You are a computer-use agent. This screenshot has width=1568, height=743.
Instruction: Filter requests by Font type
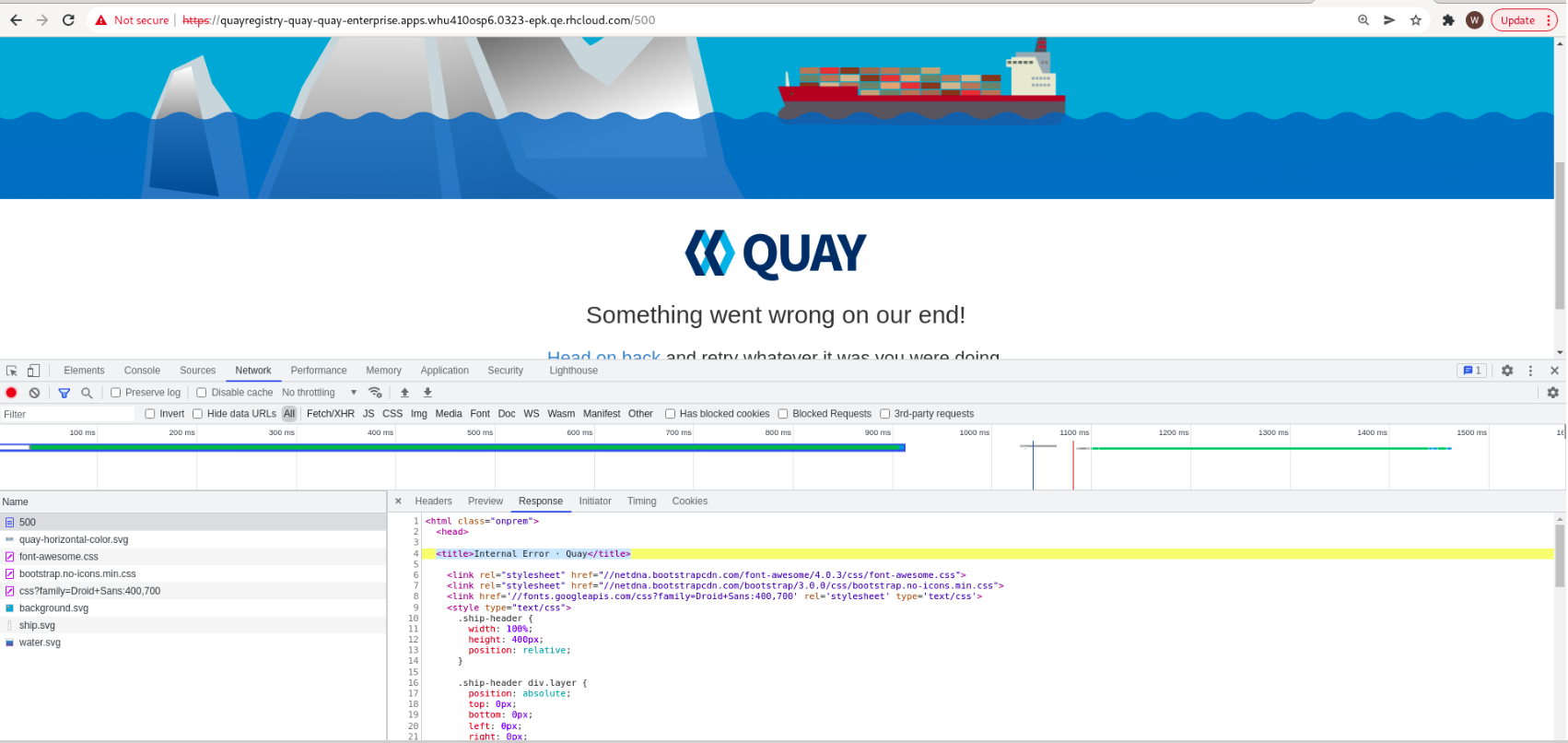point(480,414)
